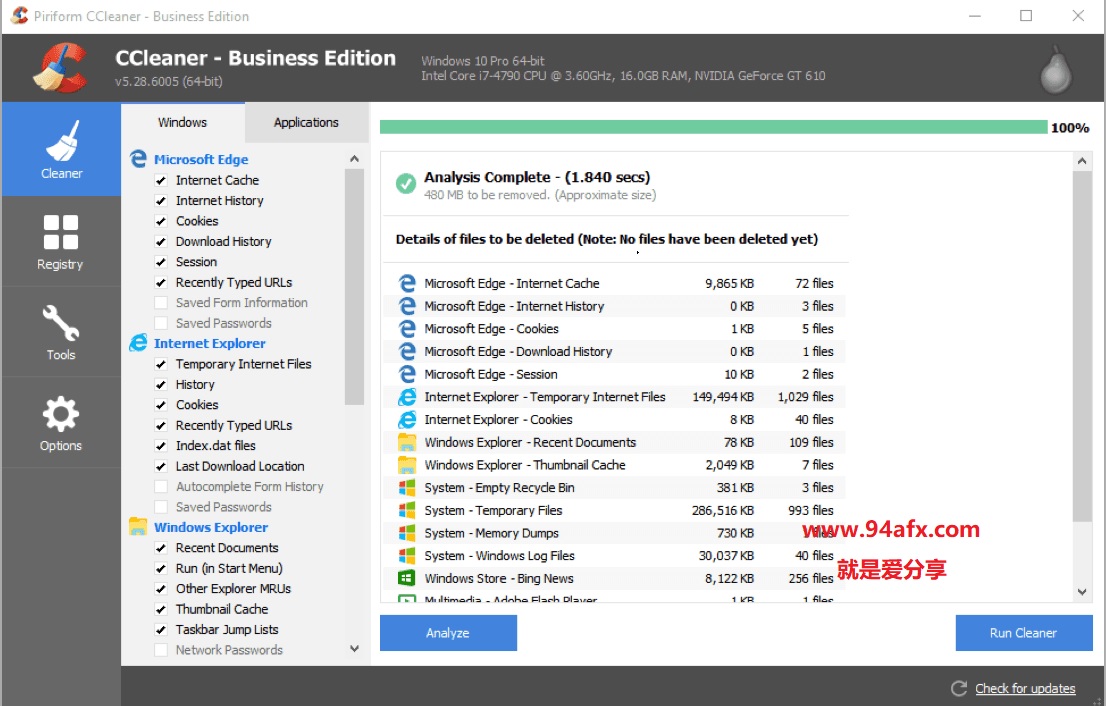Toggle Last Download Location checkbox

click(161, 466)
